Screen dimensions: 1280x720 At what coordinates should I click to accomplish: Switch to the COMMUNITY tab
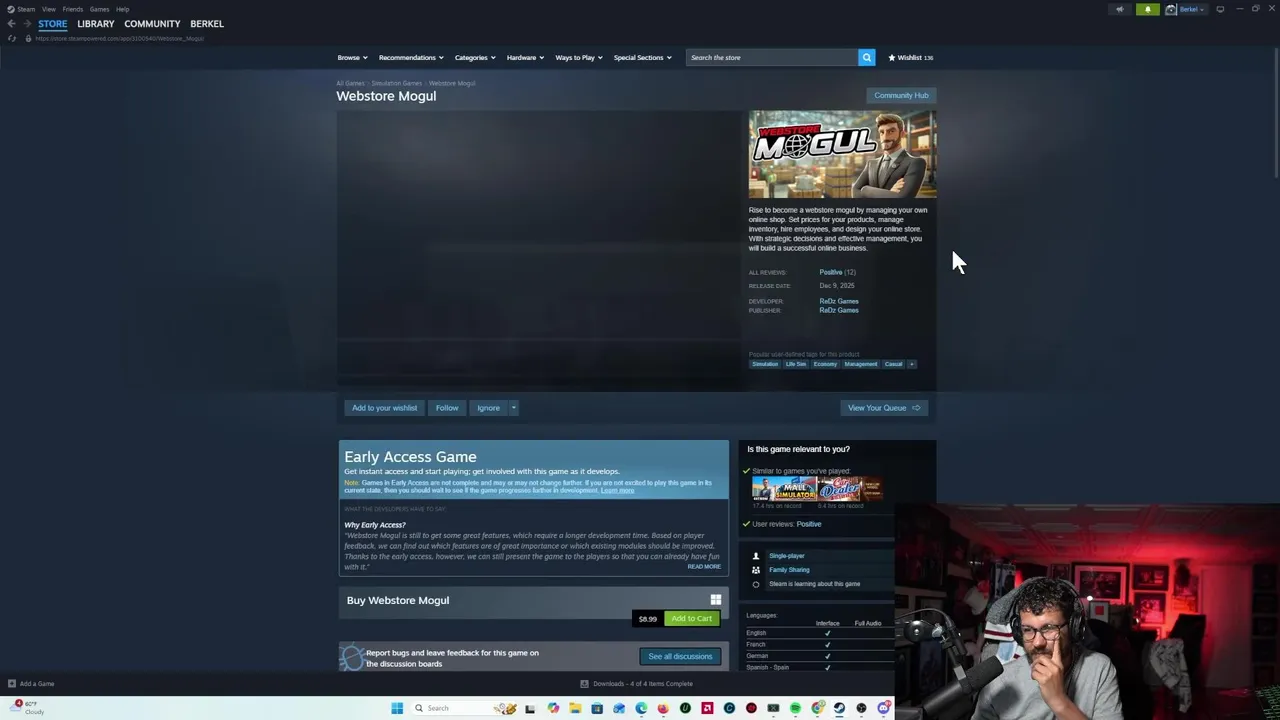click(152, 24)
